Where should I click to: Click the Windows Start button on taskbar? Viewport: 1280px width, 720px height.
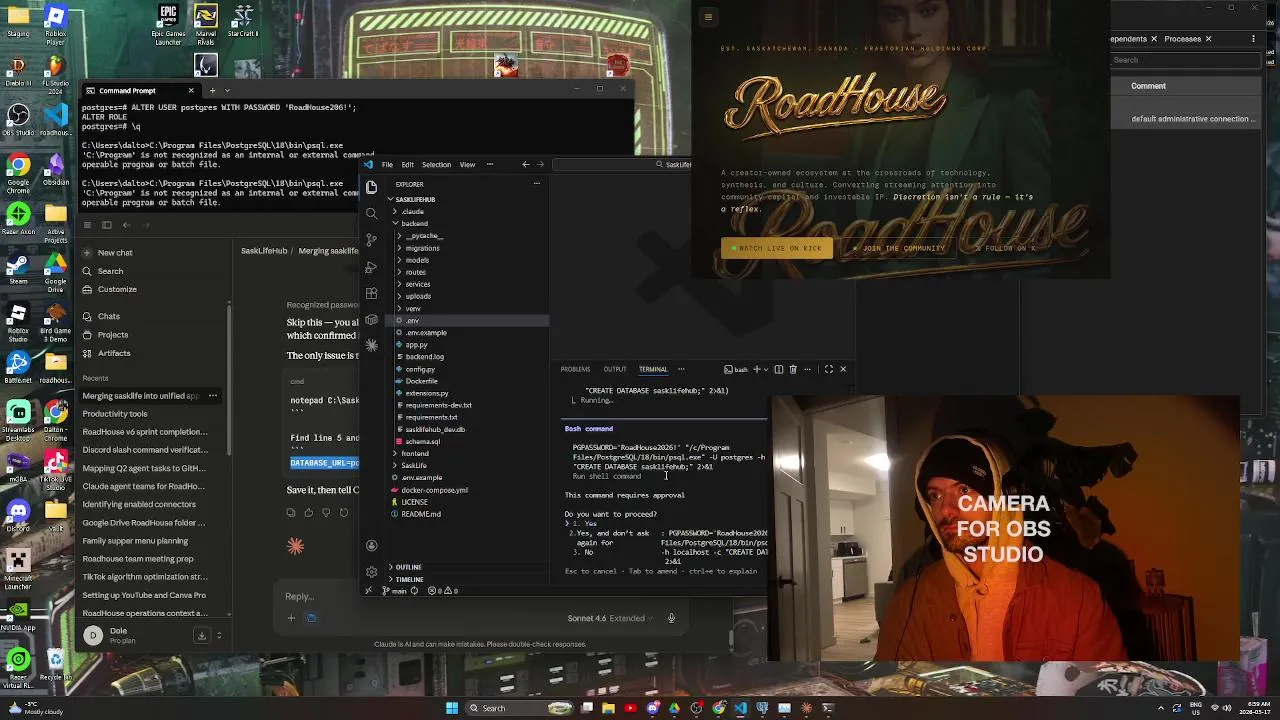[452, 708]
